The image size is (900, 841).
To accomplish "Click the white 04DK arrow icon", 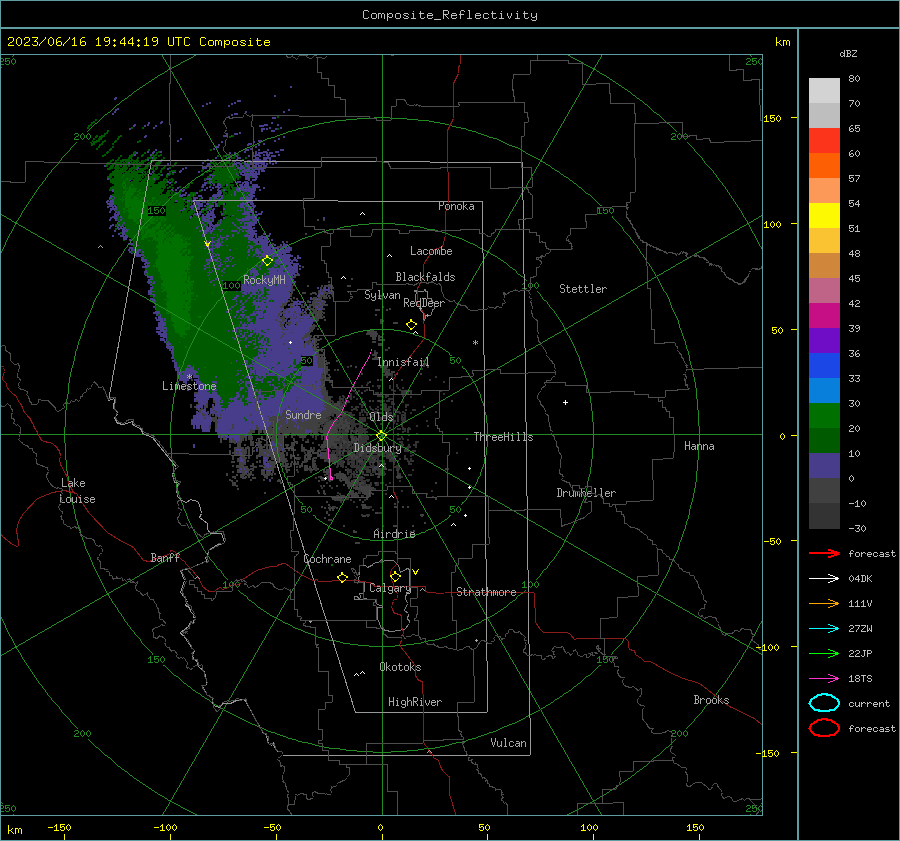I will 824,578.
